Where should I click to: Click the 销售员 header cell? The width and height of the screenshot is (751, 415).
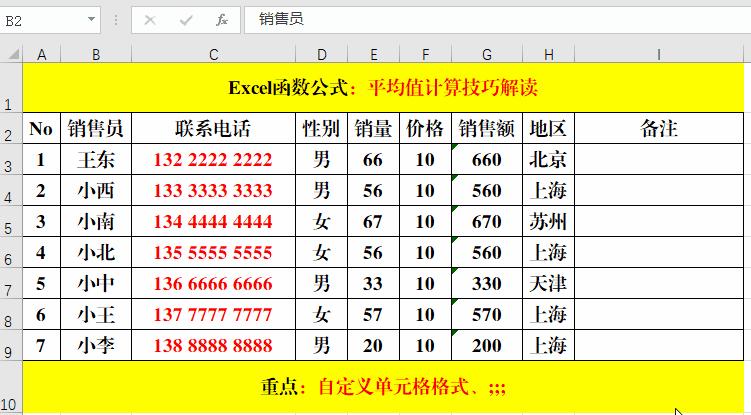coord(96,128)
